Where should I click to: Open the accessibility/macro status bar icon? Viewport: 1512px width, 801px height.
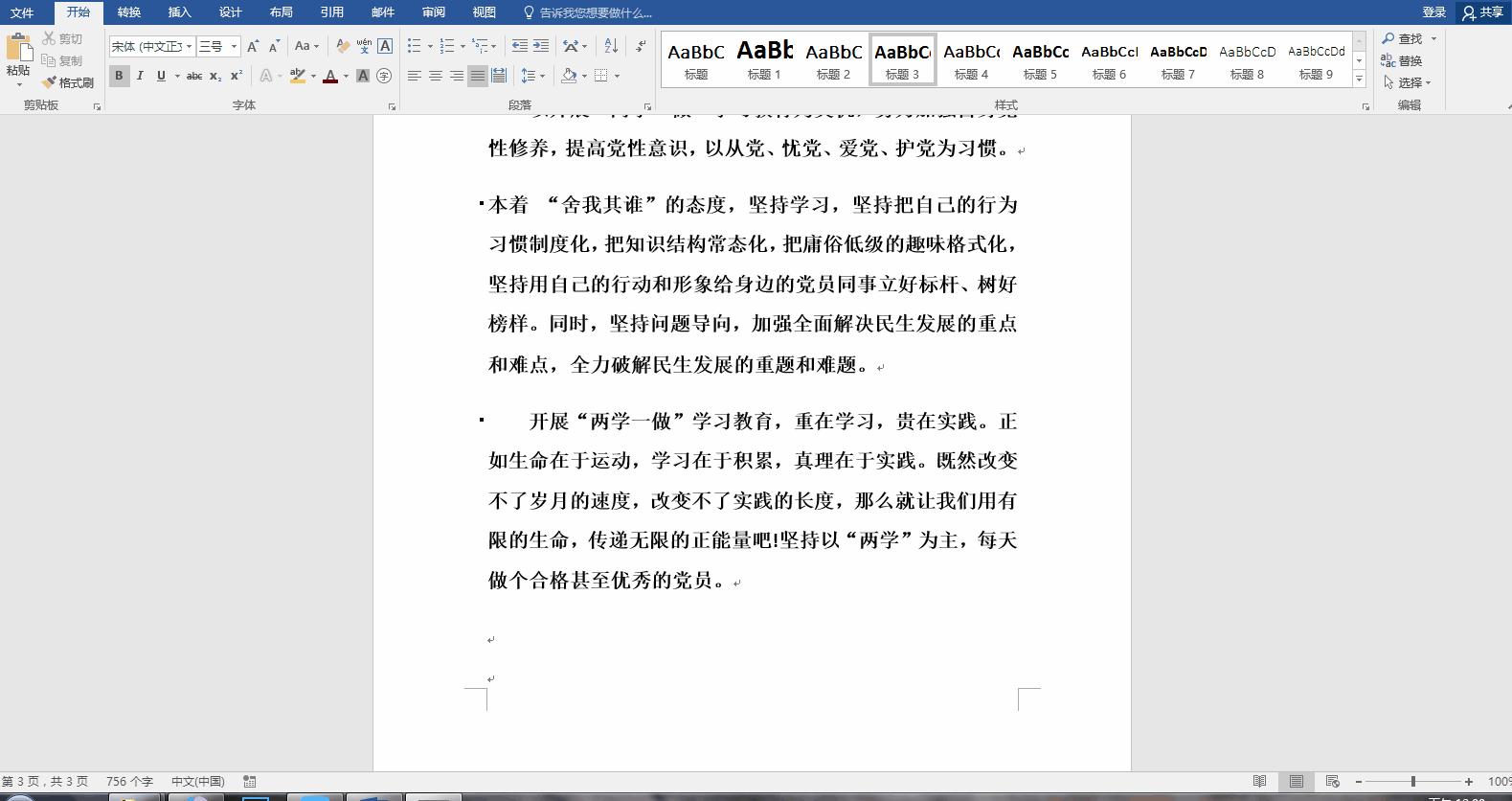[x=250, y=782]
